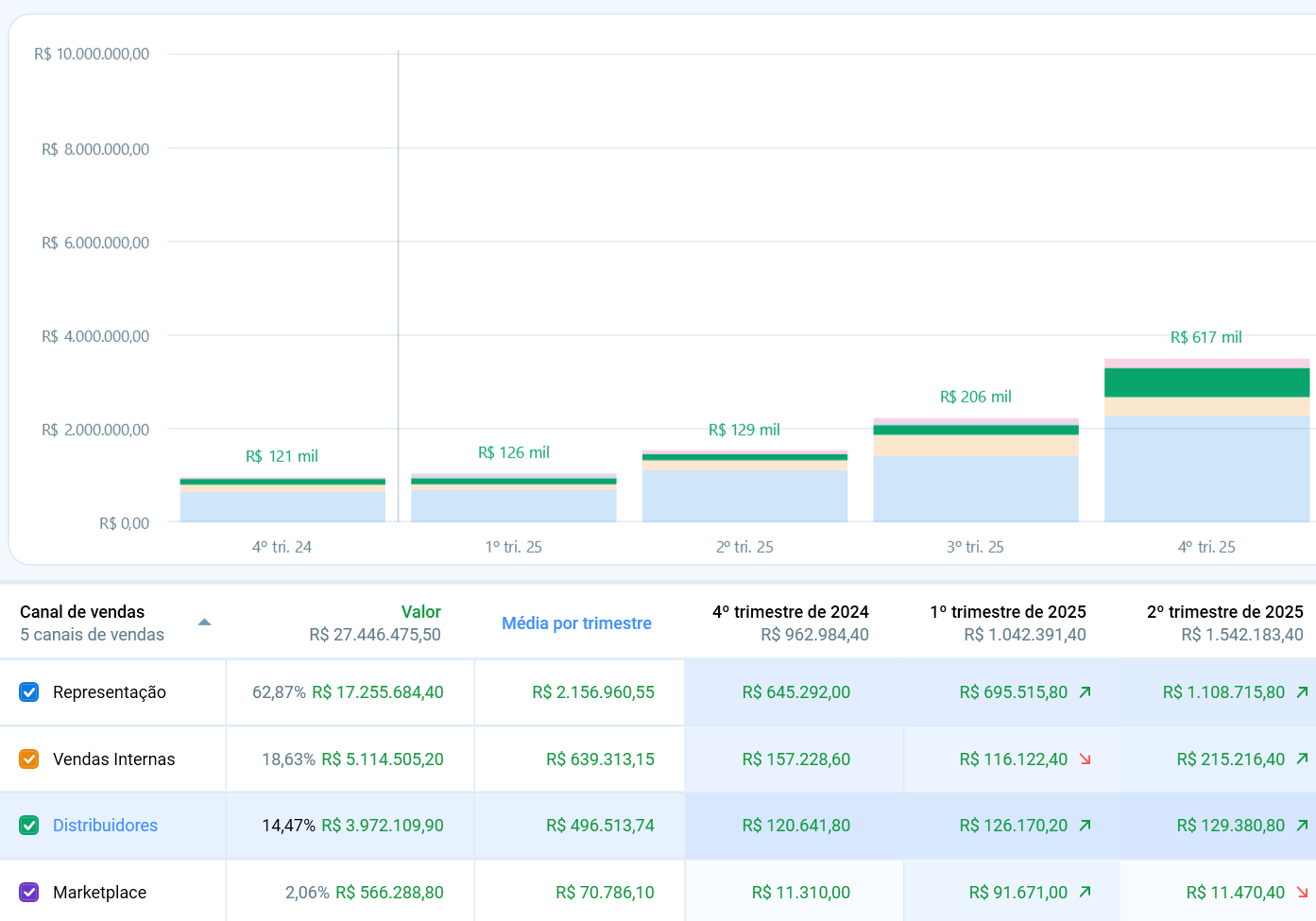The width and height of the screenshot is (1316, 921).
Task: Click Representação value R$ 17.255.684,40
Action: pyautogui.click(x=378, y=692)
